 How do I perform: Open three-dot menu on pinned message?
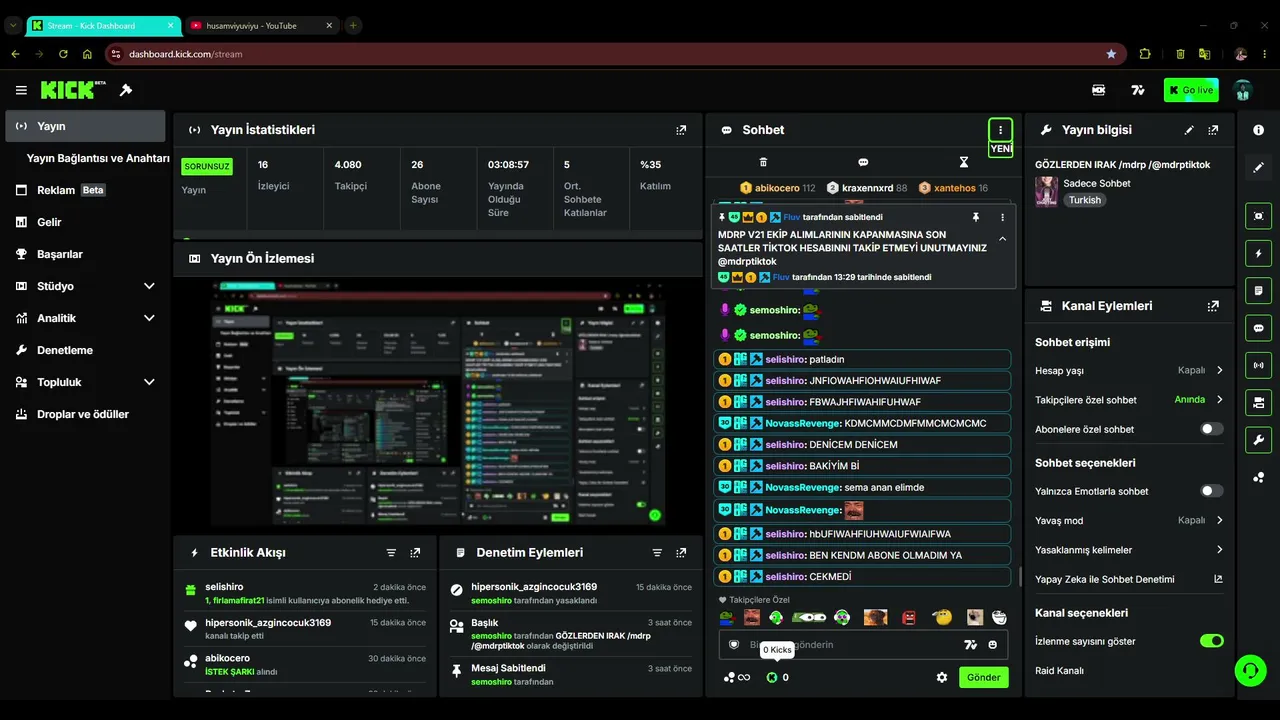(x=1002, y=217)
